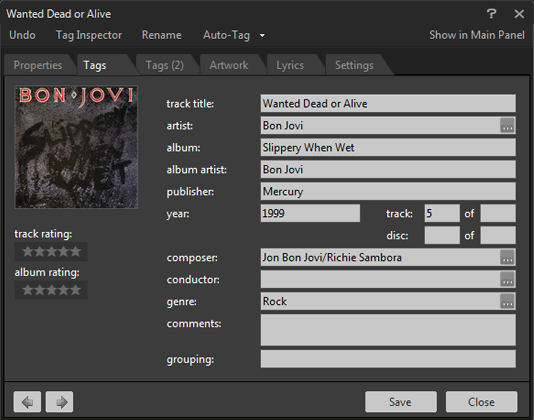This screenshot has width=534, height=420.
Task: Choose Rename in the toolbar
Action: 161,35
